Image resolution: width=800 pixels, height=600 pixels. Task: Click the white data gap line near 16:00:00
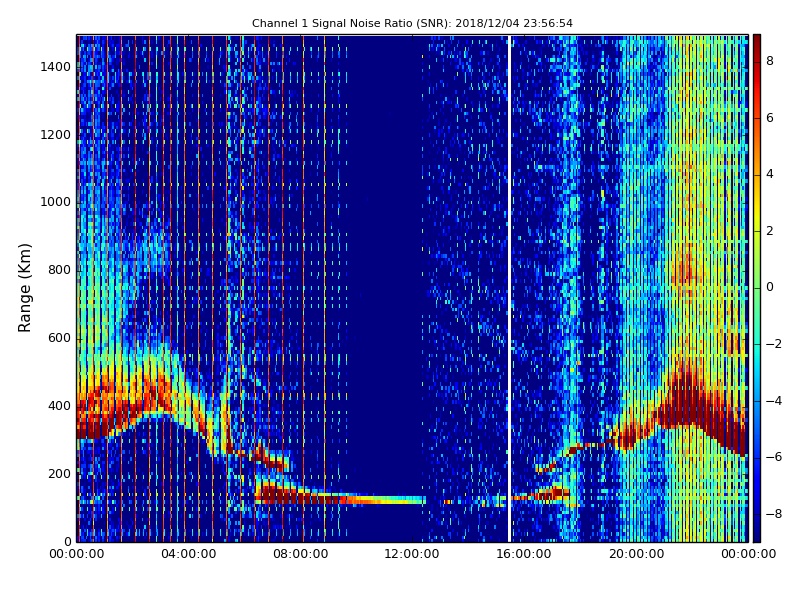[x=509, y=288]
